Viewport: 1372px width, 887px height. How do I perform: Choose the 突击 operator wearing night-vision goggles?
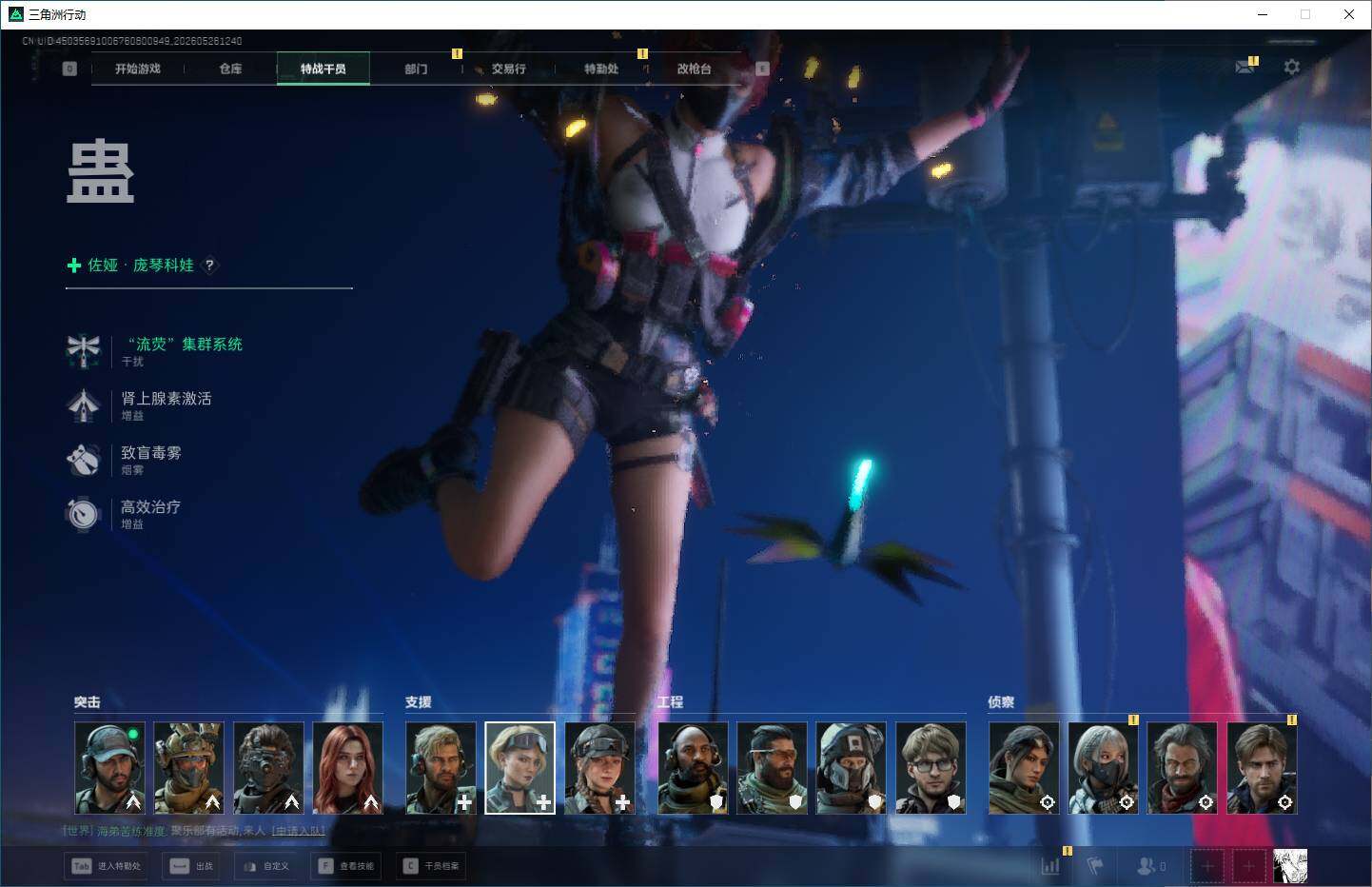coord(269,768)
